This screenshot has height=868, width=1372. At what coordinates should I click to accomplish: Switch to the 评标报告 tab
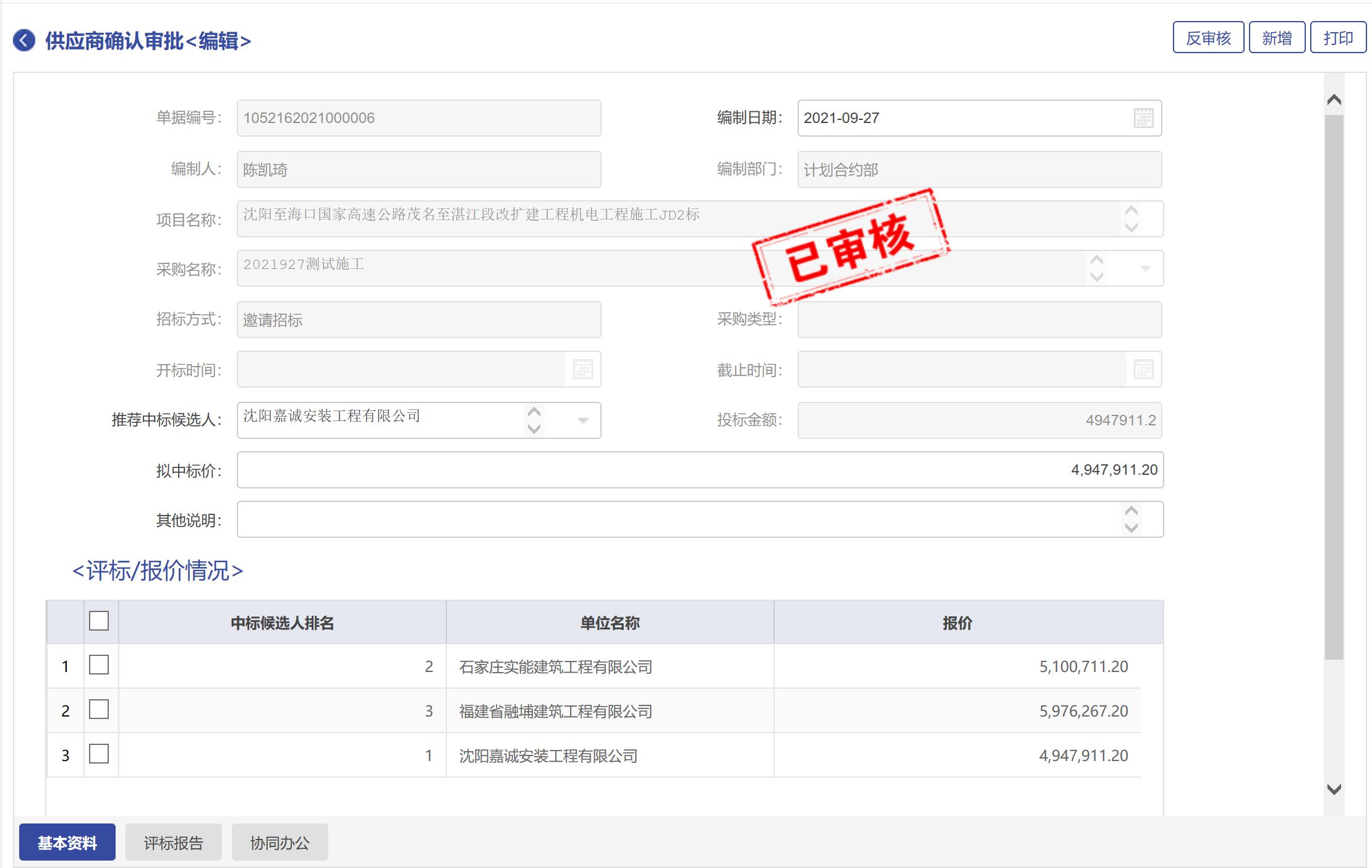pos(173,842)
